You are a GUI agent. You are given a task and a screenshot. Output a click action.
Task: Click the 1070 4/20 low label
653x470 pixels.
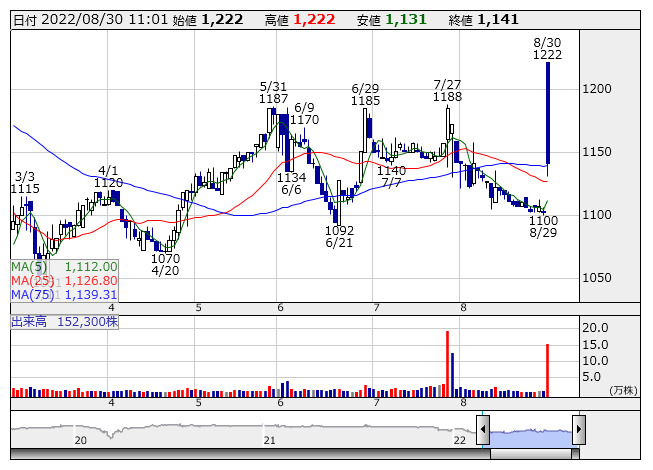[x=165, y=264]
